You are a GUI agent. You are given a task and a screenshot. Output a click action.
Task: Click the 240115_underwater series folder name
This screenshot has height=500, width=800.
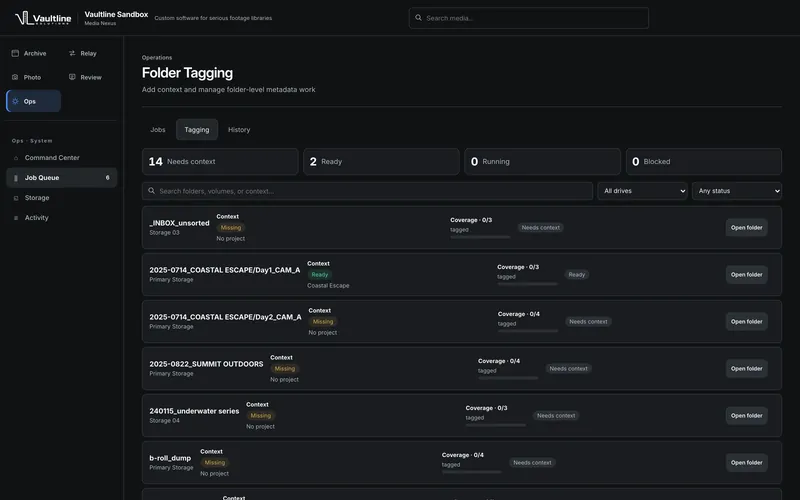point(194,411)
